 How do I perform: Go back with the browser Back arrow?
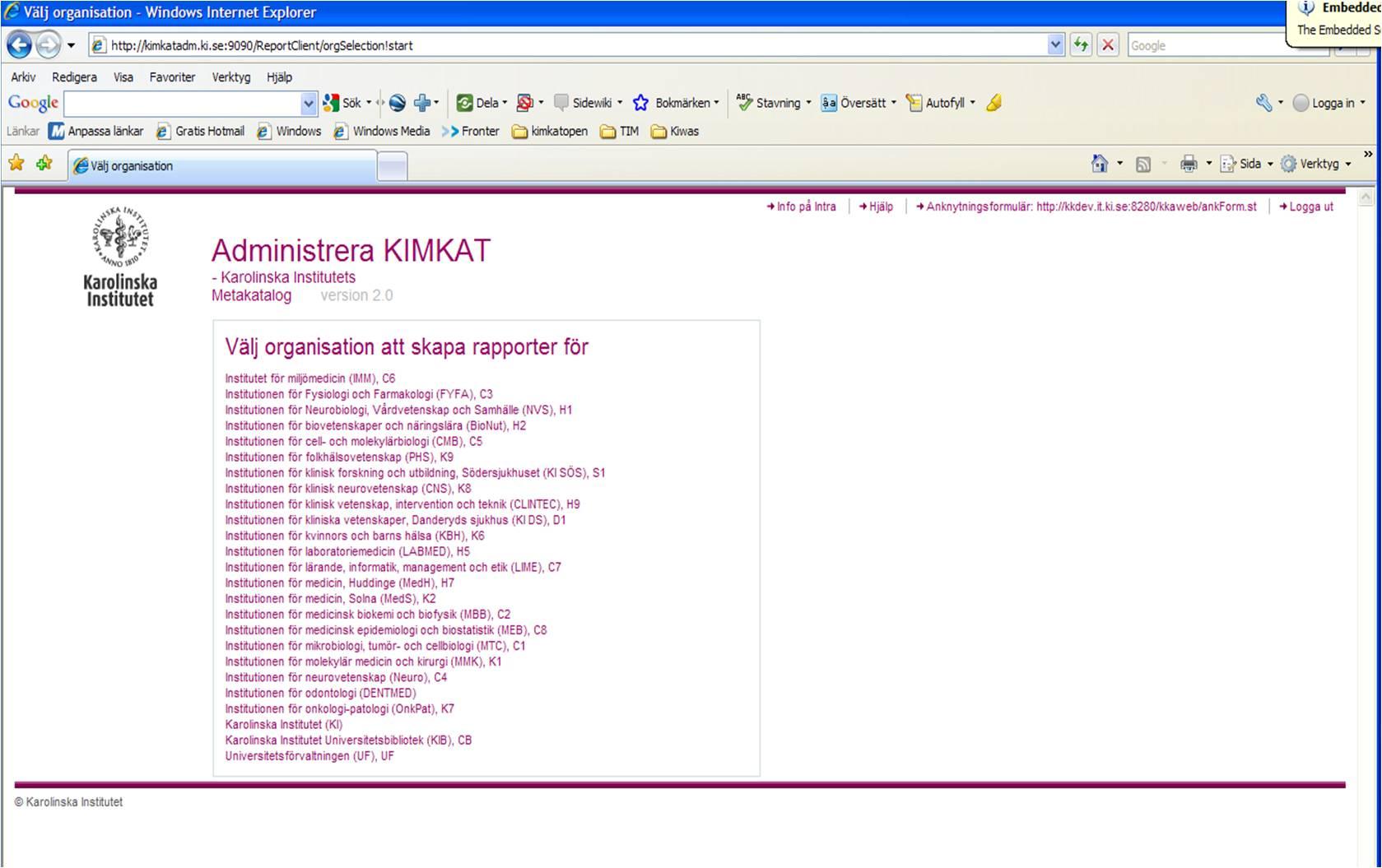tap(19, 44)
